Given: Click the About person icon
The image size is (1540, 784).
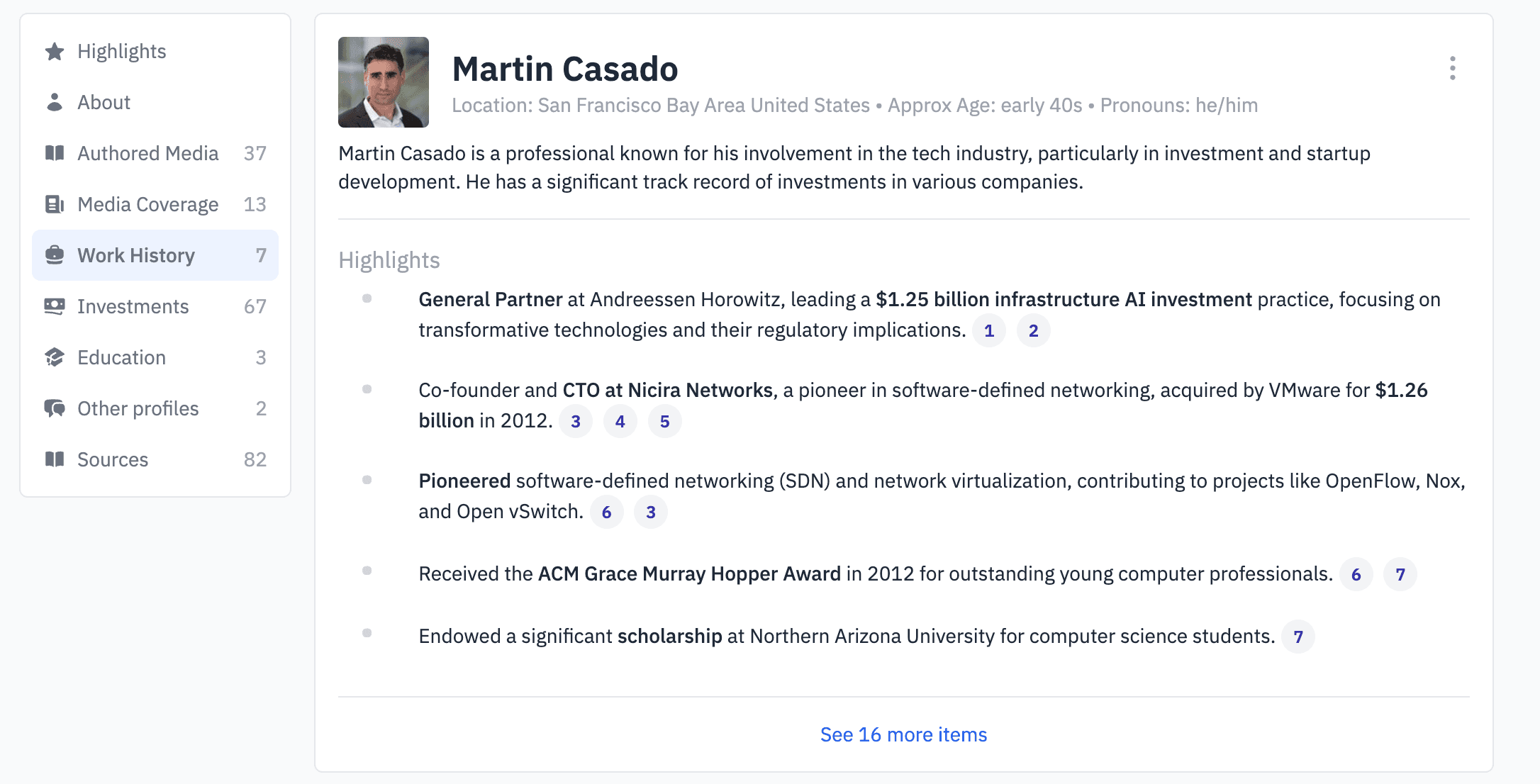Looking at the screenshot, I should click(55, 102).
